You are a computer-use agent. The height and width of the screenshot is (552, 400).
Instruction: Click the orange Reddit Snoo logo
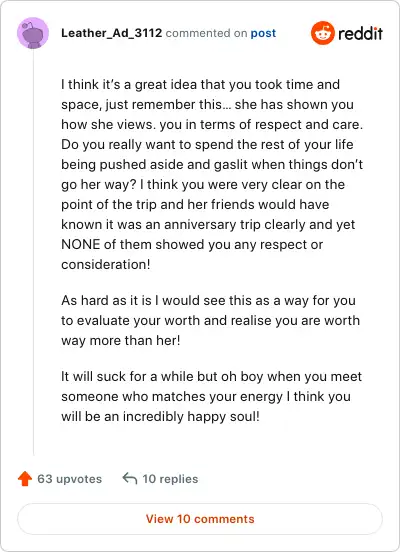323,33
